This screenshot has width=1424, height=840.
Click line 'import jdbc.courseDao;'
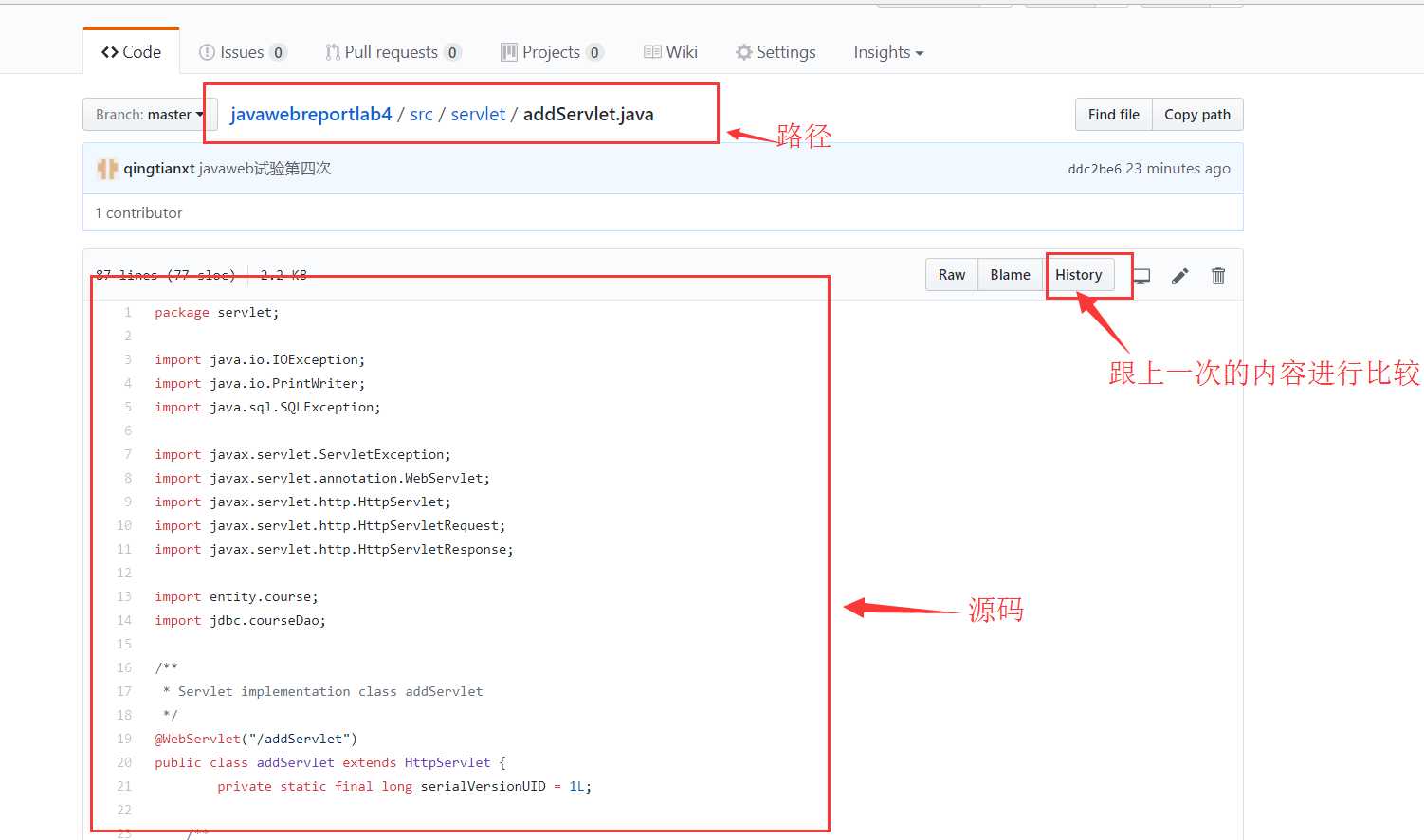240,620
